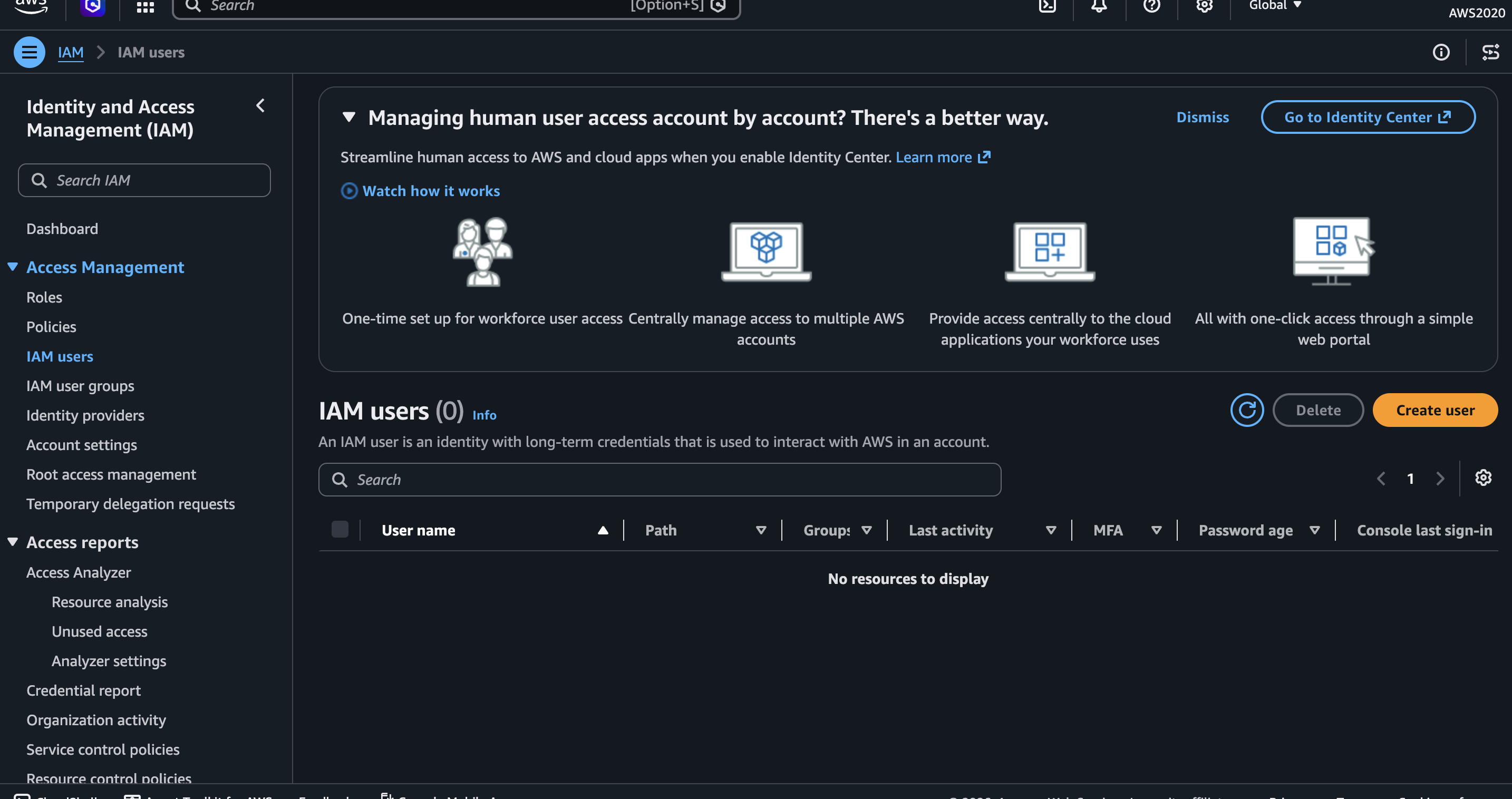Sort by Password age column arrow

tap(1315, 530)
